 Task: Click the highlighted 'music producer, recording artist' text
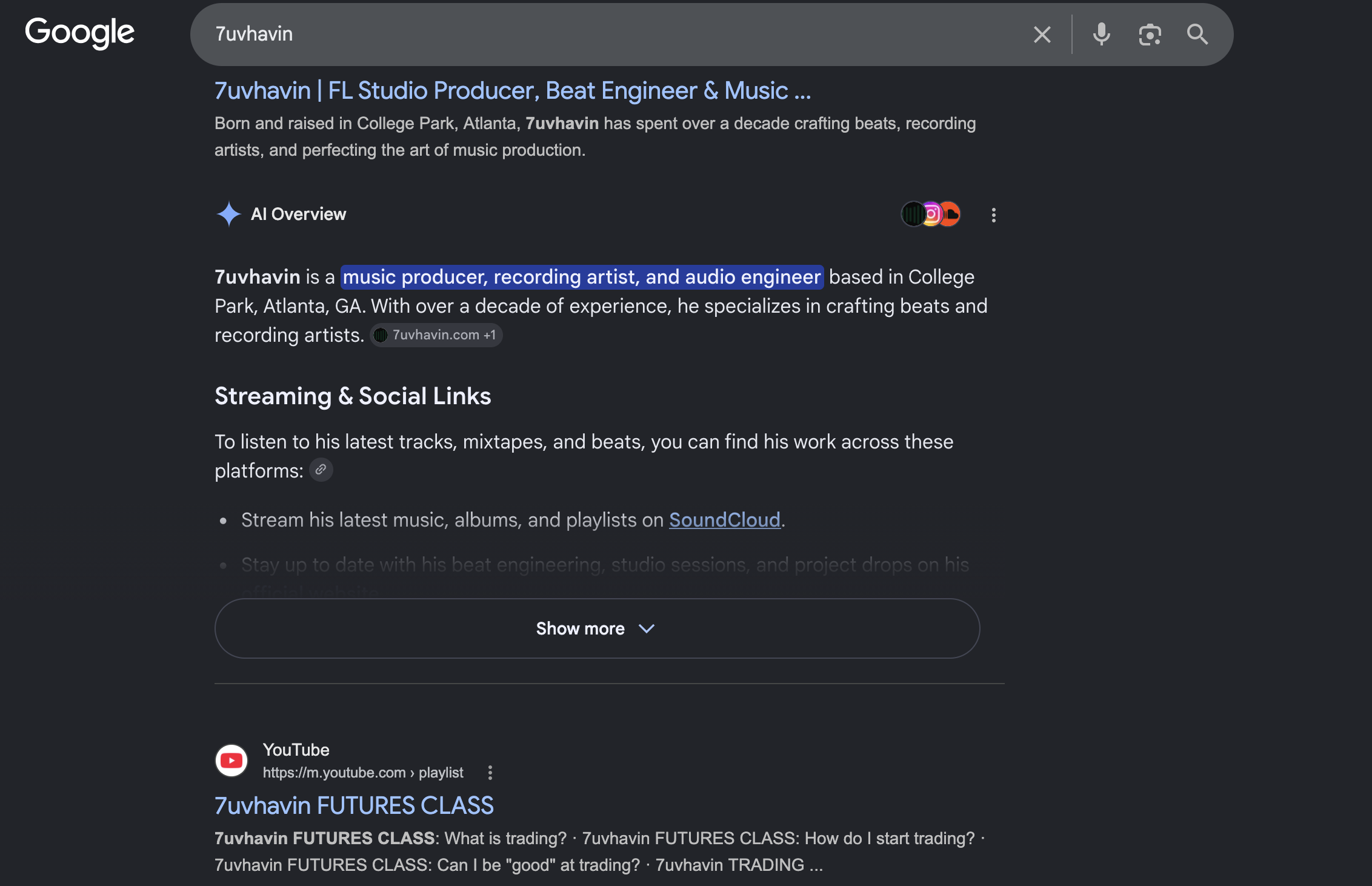582,277
